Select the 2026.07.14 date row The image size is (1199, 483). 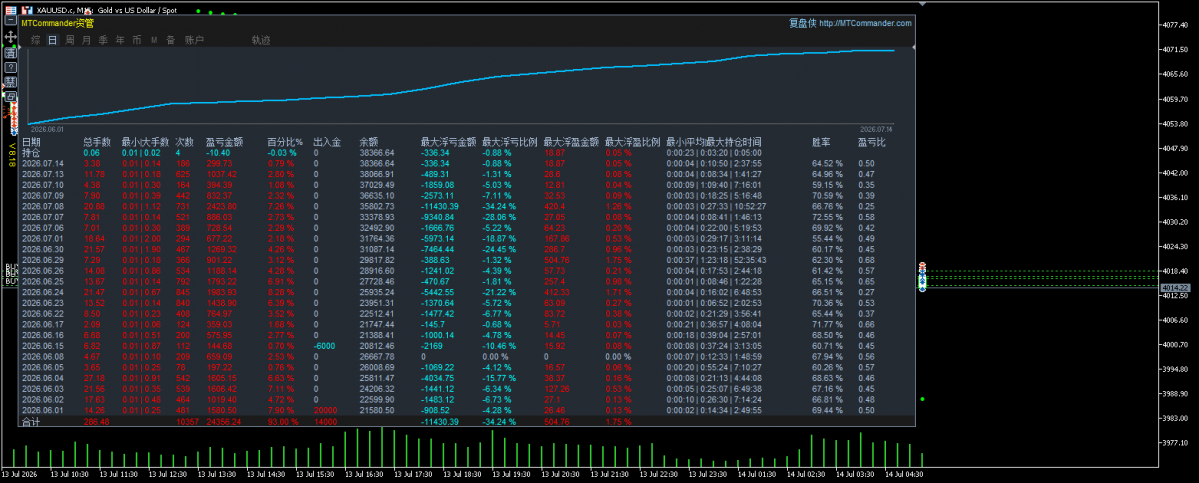[42, 164]
